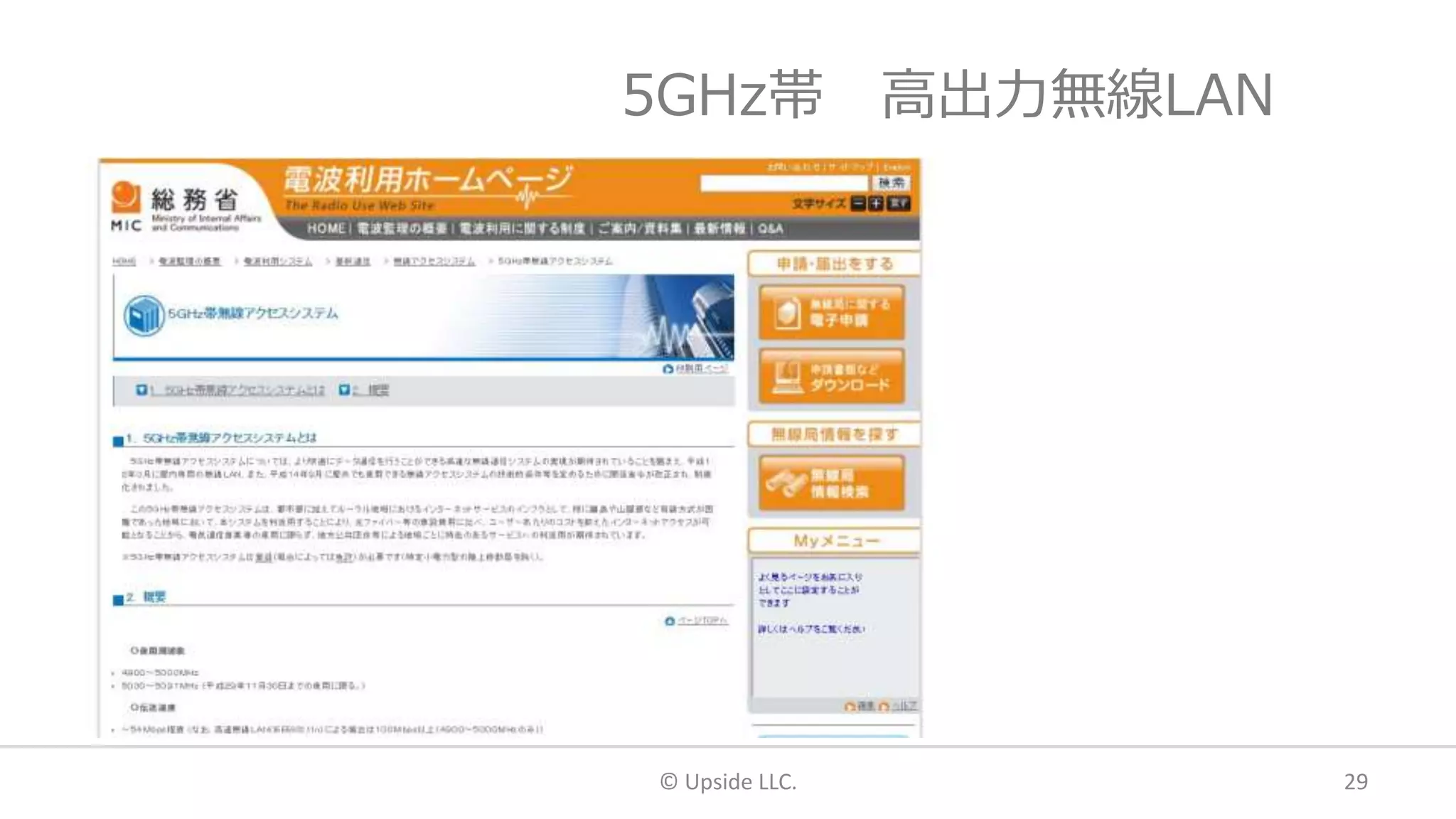Open ご案内/資料集 in navigation bar
The width and height of the screenshot is (1456, 819).
tap(639, 228)
